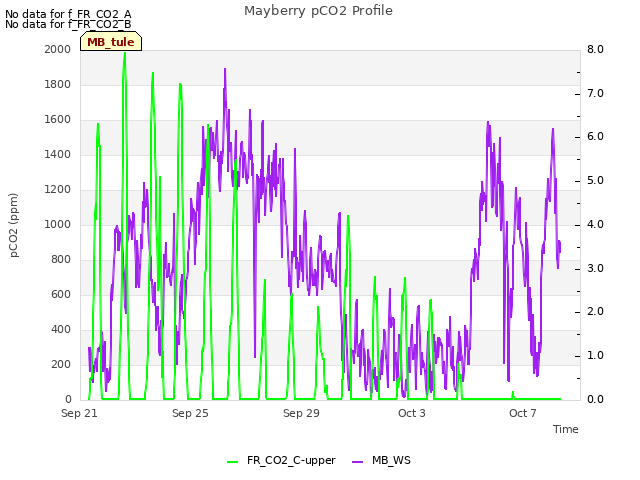Viewport: 640px width, 480px height.
Task: Click the 'No data for f_FR_CO2_A' message
Action: coord(68,14)
